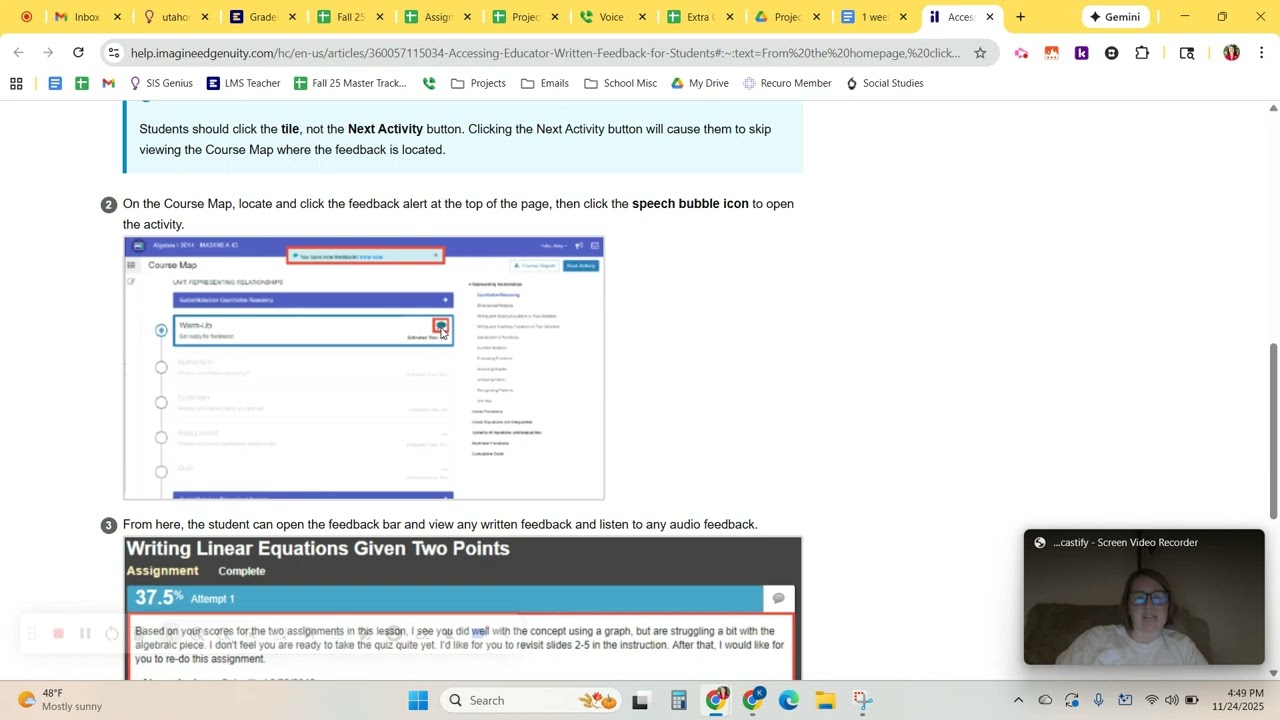The width and height of the screenshot is (1280, 720).
Task: View site information icon in address bar
Action: point(114,53)
